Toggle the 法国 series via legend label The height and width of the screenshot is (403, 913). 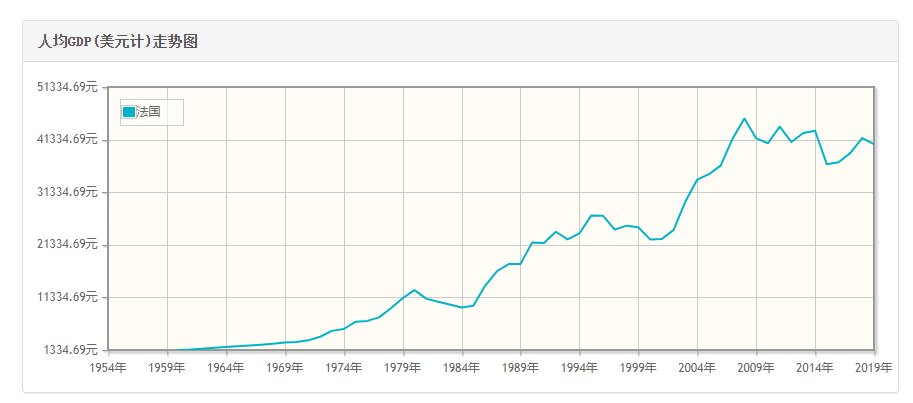(148, 111)
